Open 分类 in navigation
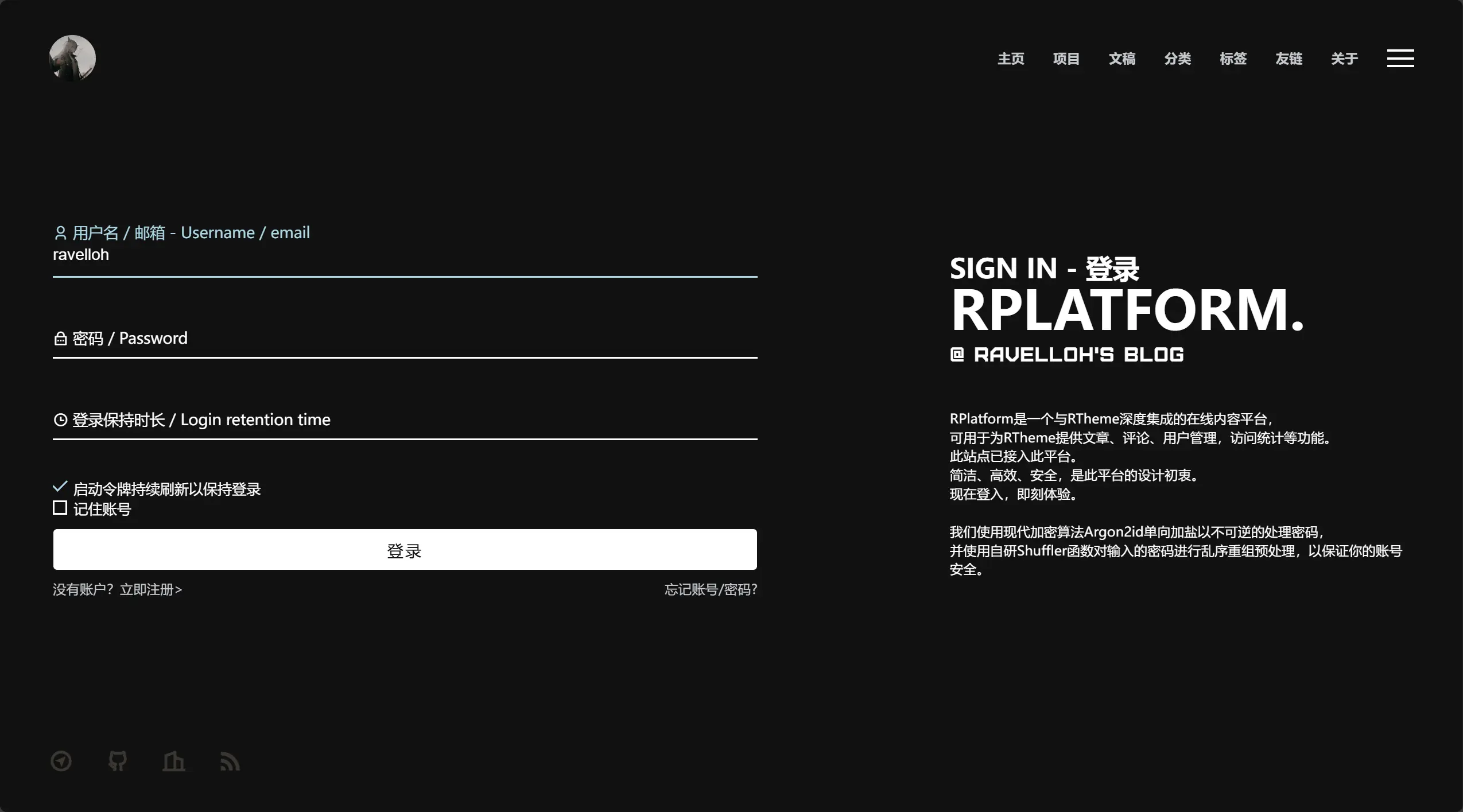 [1178, 59]
